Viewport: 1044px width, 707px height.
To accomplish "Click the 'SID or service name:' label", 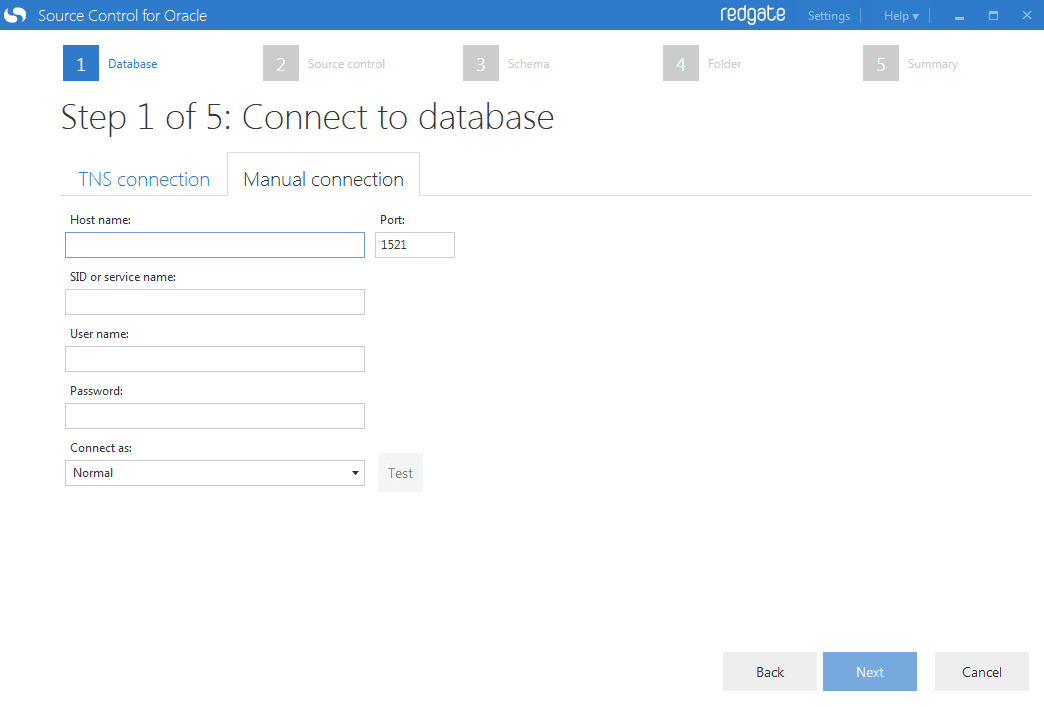I will point(123,277).
